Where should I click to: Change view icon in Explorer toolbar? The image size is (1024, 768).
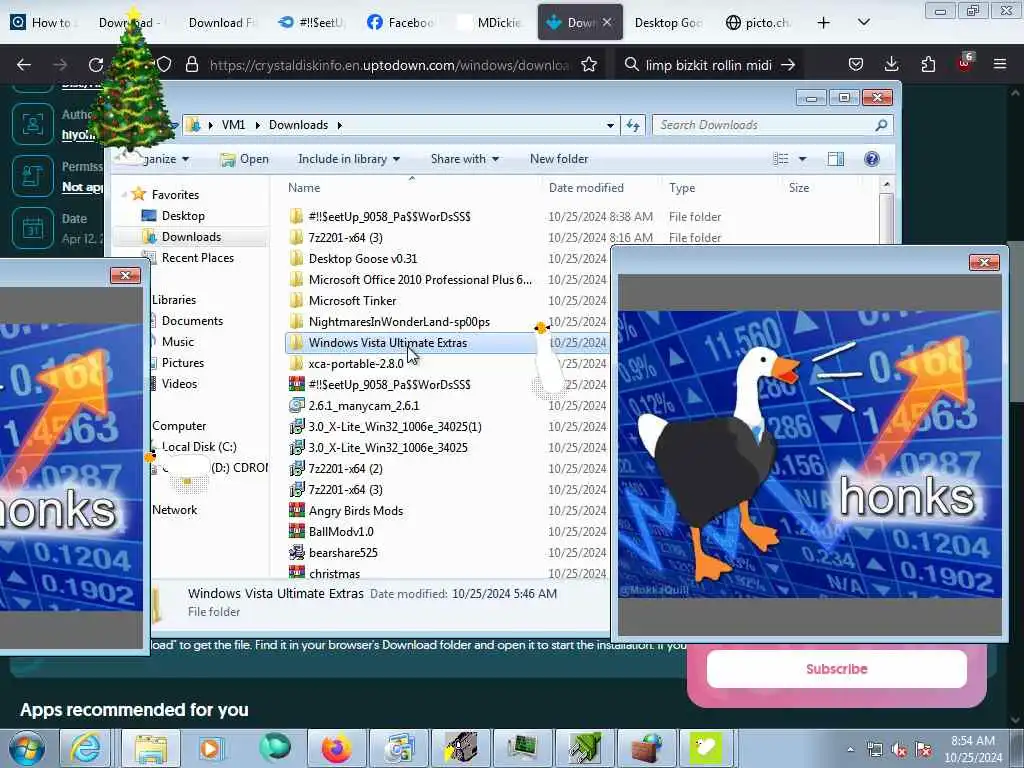click(781, 159)
